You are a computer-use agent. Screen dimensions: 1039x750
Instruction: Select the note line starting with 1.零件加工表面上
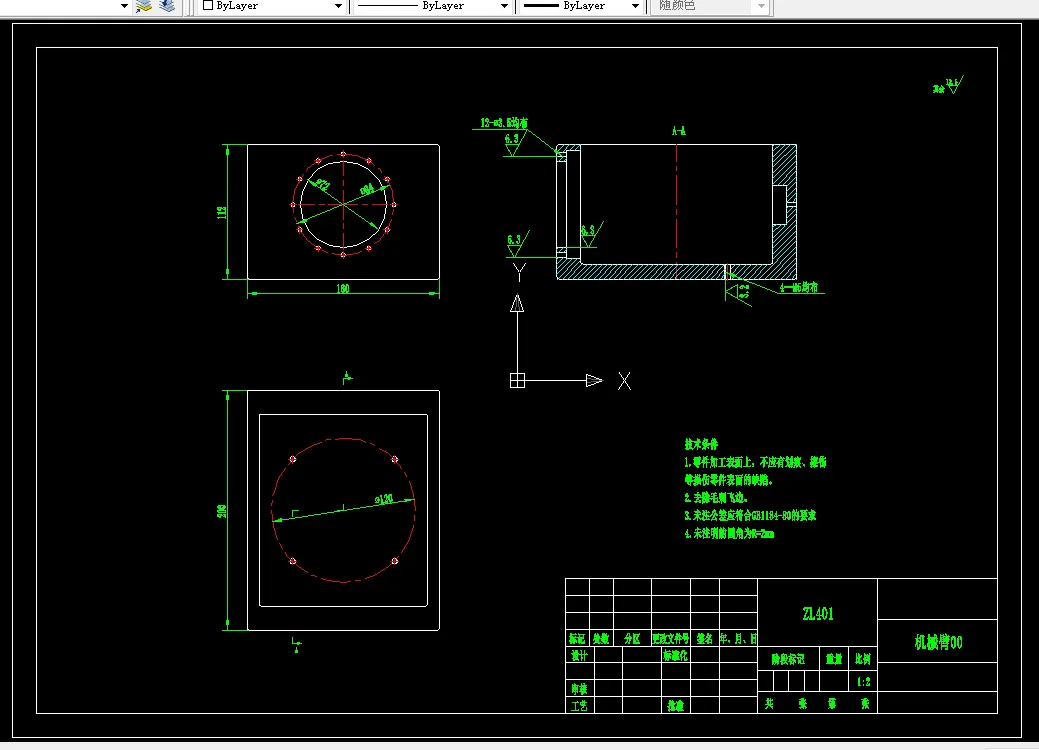coord(755,462)
